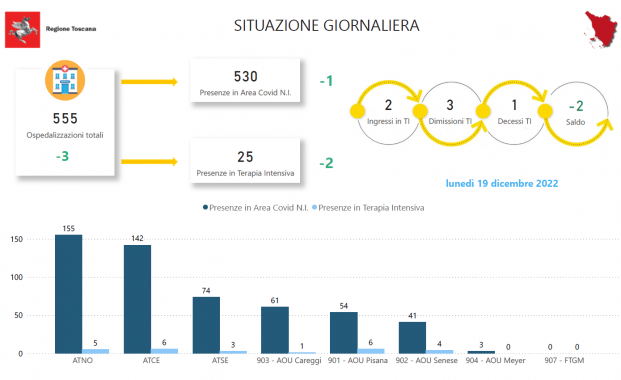The width and height of the screenshot is (621, 380).
Task: Click the '907 - FTGM' axis label
Action: [x=564, y=361]
